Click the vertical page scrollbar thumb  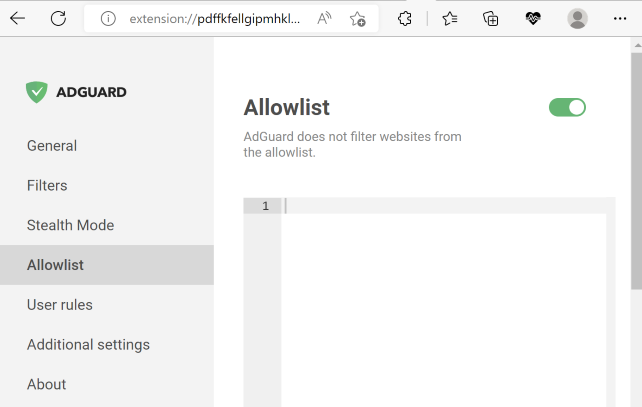pos(636,171)
